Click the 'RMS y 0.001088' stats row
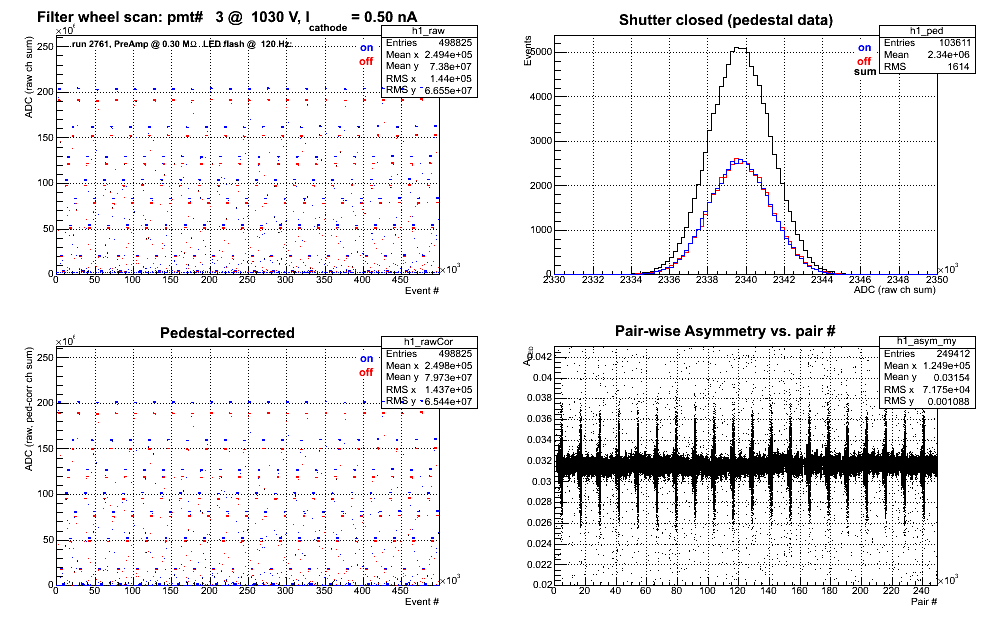This screenshot has width=996, height=622. coord(927,401)
